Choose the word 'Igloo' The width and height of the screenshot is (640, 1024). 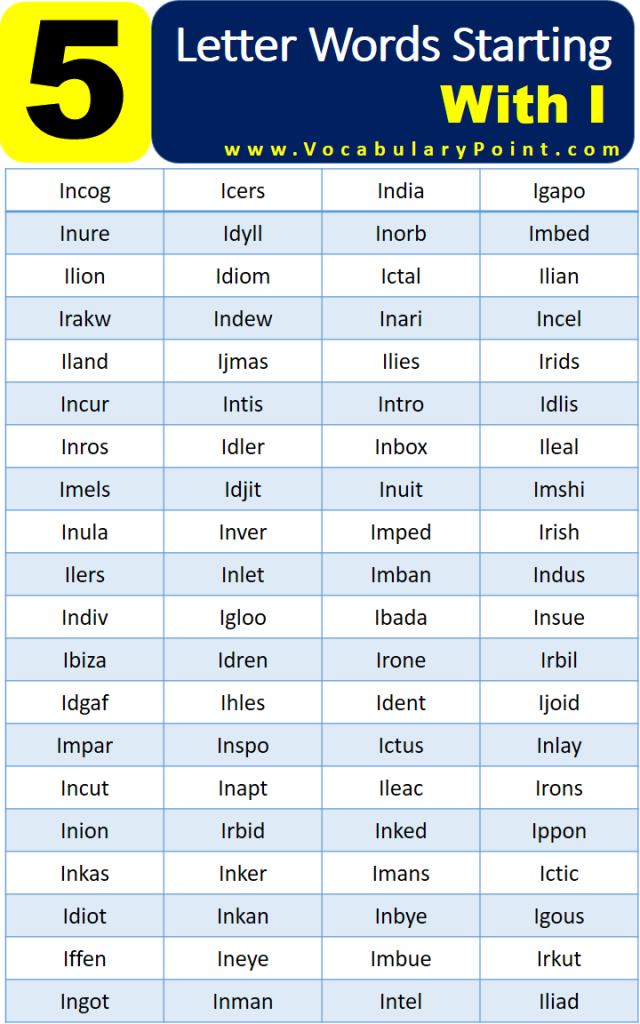[x=243, y=617]
